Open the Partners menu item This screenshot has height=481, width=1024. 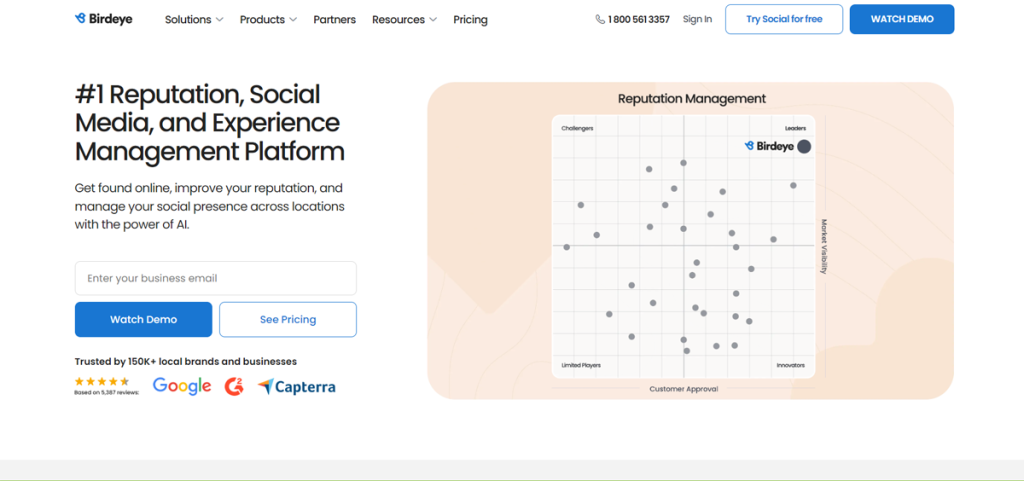tap(334, 19)
